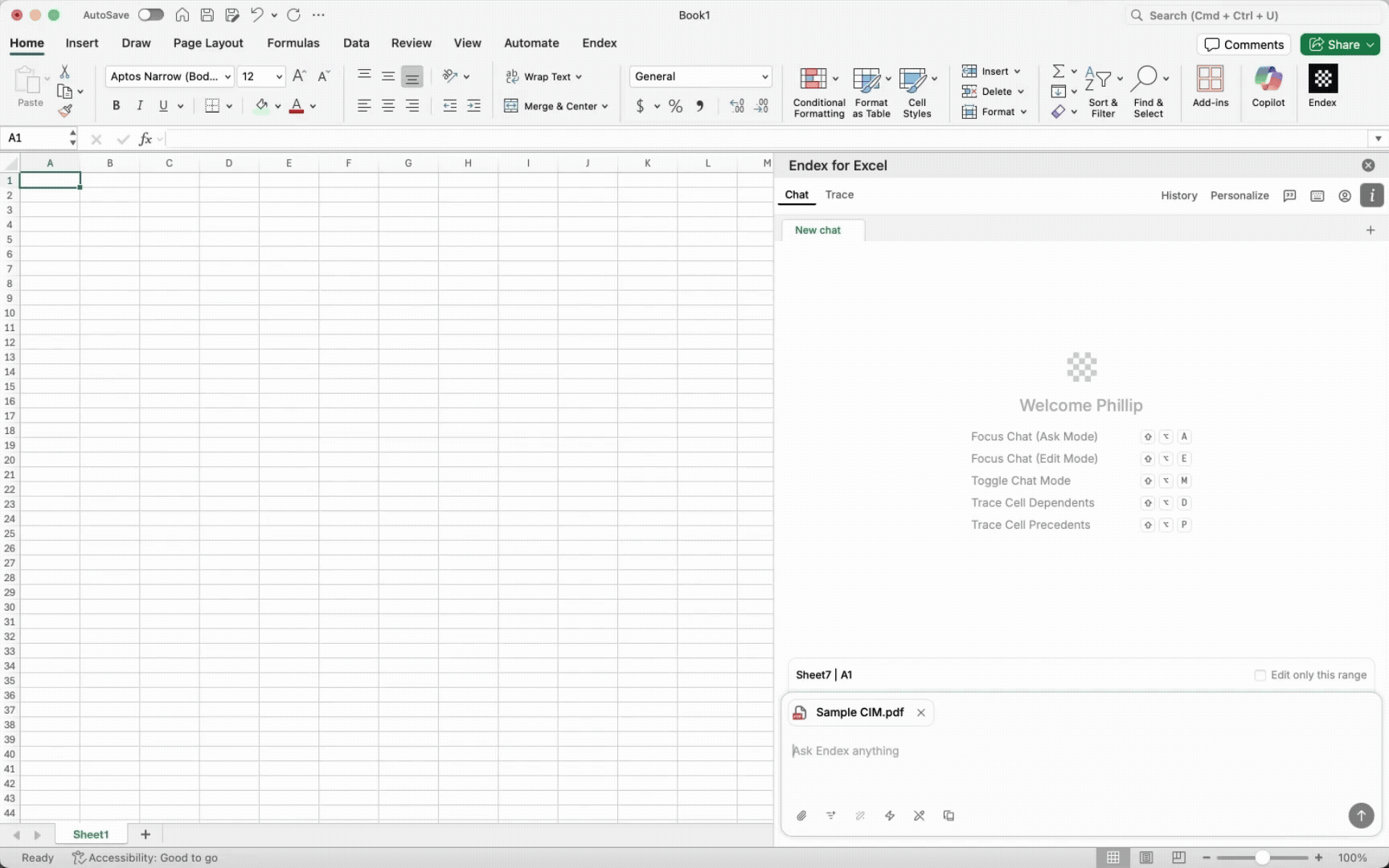The image size is (1389, 868).
Task: Open Endex chat History
Action: [1179, 196]
